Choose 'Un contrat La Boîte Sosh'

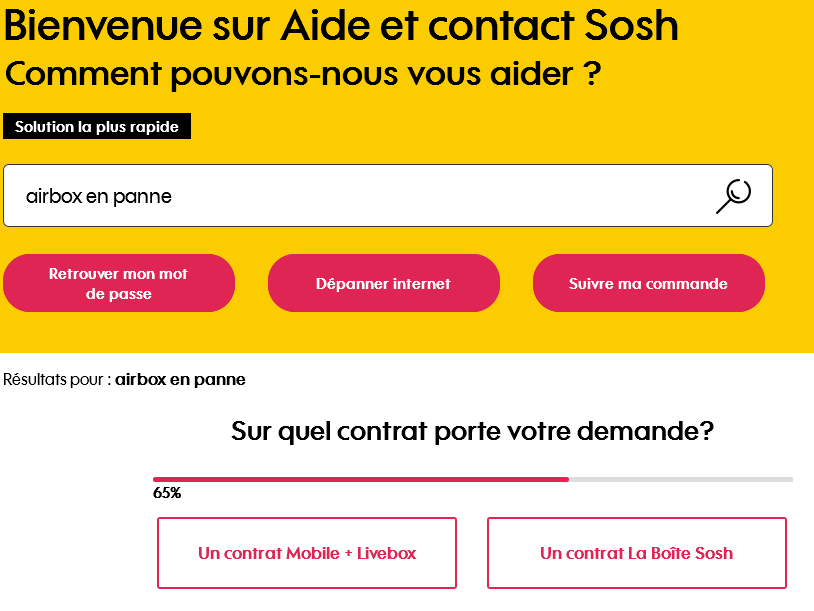636,553
